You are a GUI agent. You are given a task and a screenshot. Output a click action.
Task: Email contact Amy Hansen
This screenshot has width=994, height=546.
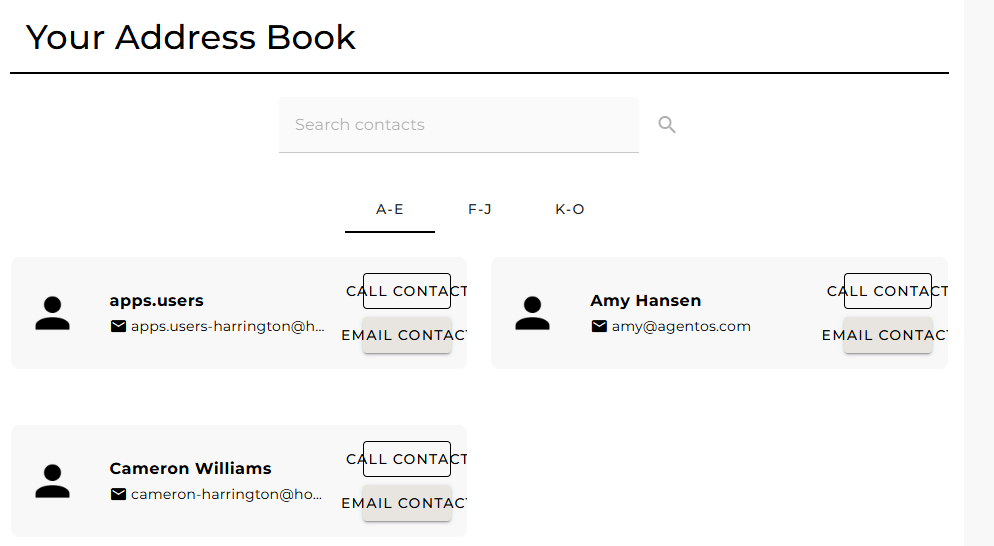click(x=888, y=335)
